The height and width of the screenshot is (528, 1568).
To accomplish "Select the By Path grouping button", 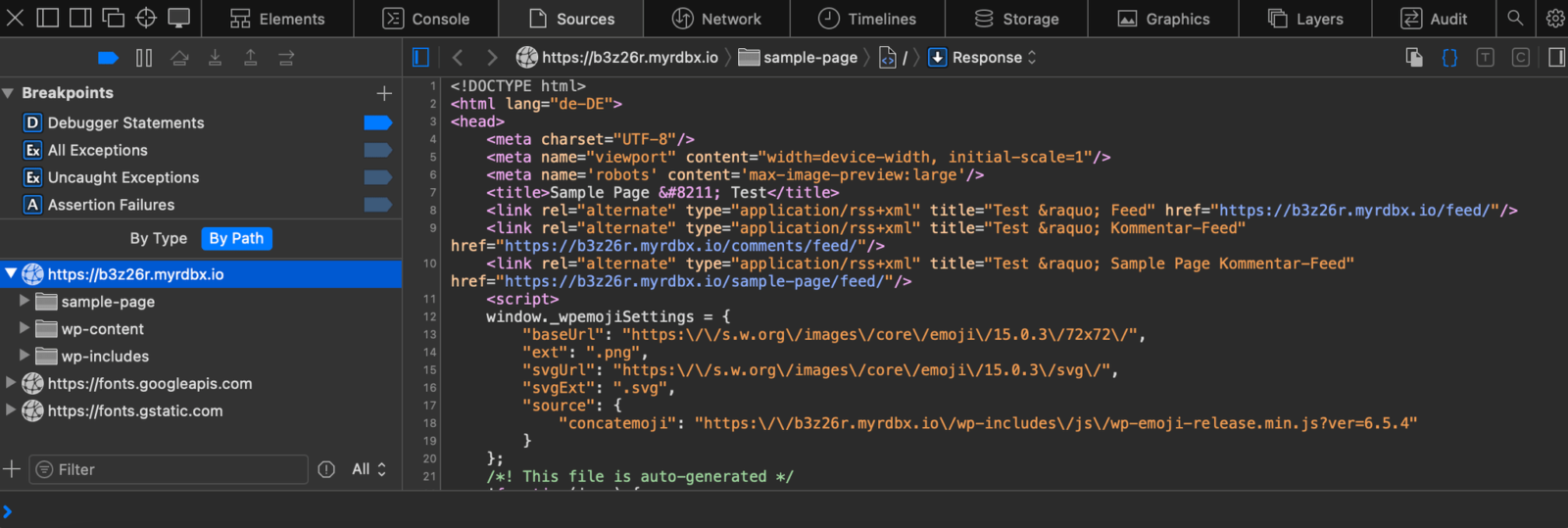I will coord(236,238).
